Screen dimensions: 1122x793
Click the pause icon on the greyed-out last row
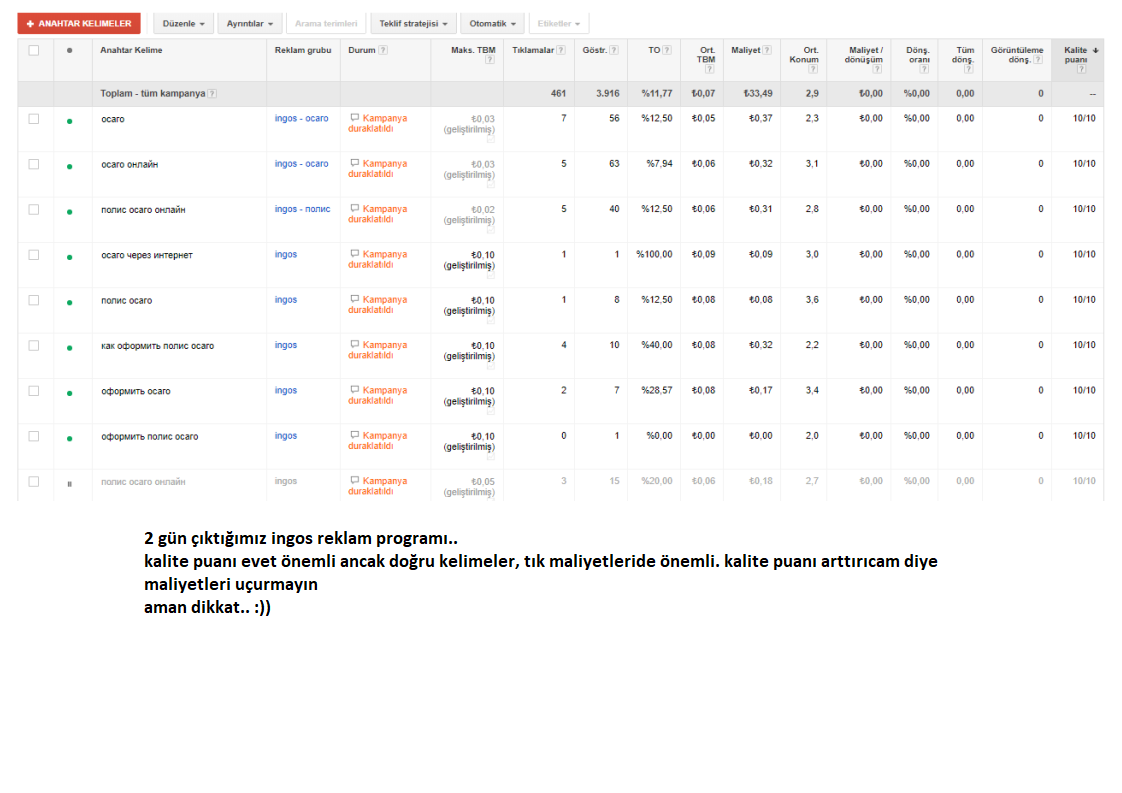coord(69,484)
